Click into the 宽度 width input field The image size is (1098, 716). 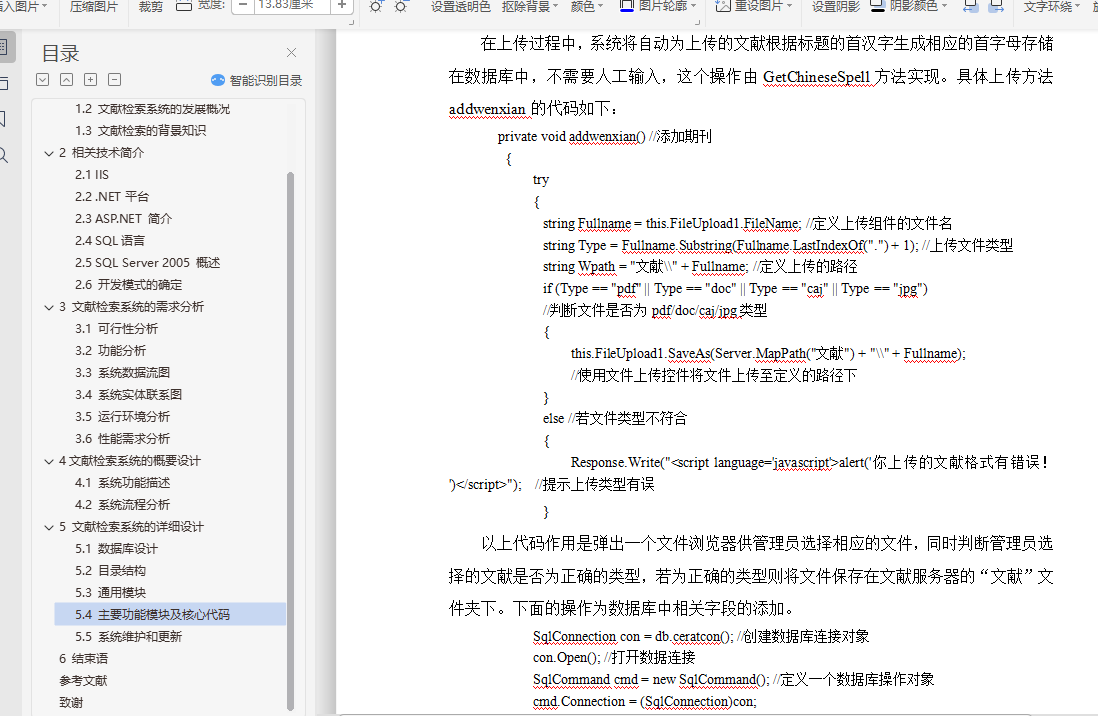point(291,6)
